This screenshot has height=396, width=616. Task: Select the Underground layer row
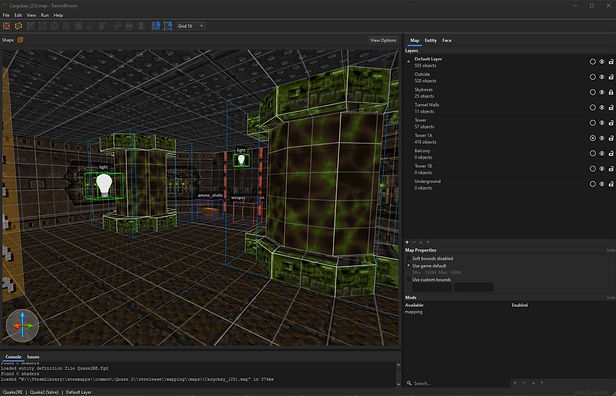coord(510,184)
